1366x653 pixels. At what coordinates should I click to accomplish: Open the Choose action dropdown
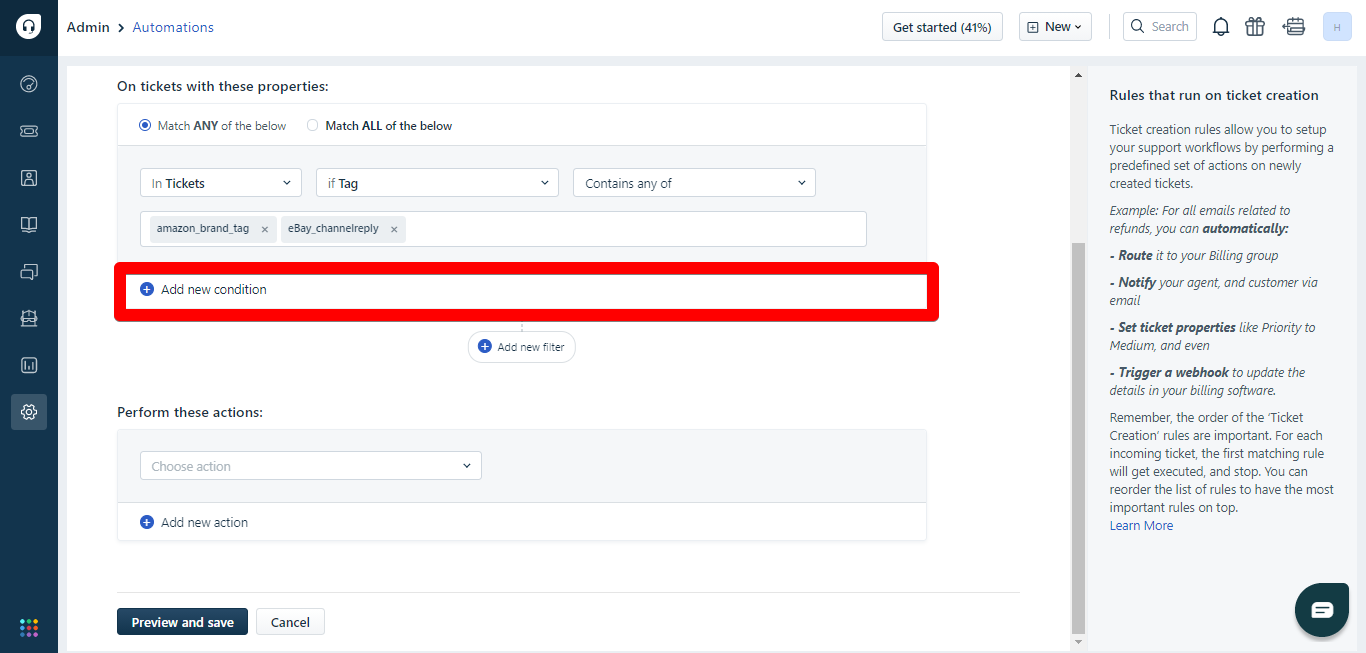point(311,466)
